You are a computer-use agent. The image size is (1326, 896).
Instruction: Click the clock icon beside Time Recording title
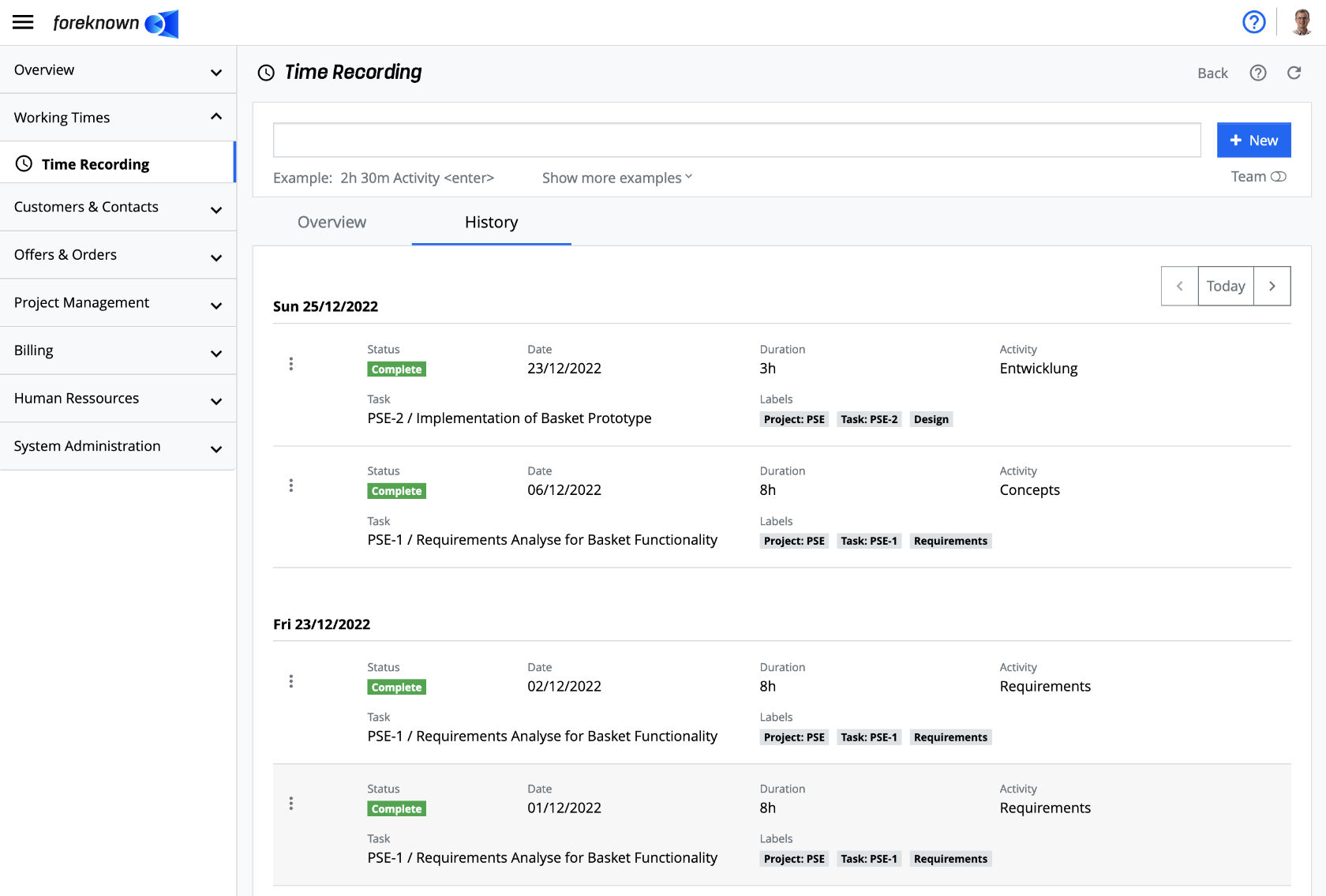click(266, 73)
